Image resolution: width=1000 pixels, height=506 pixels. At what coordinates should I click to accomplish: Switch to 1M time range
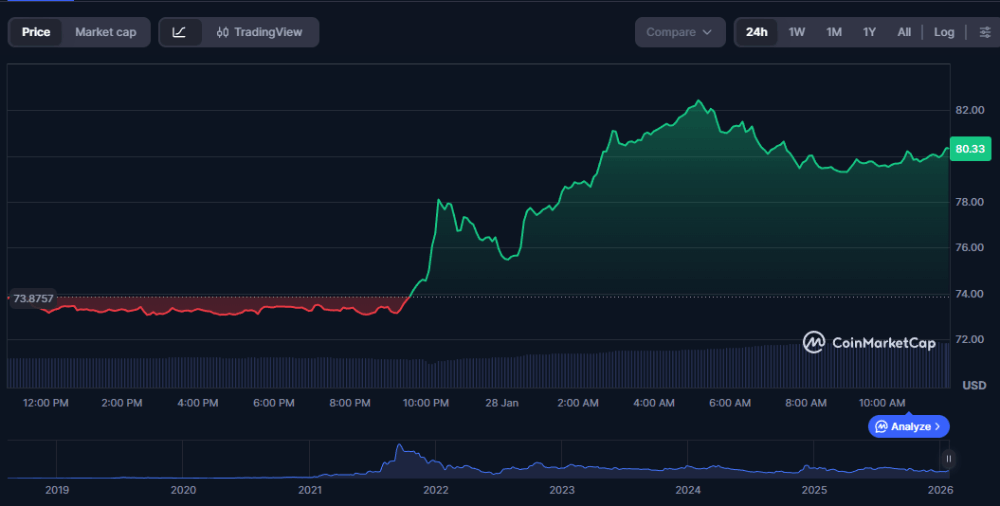[833, 32]
